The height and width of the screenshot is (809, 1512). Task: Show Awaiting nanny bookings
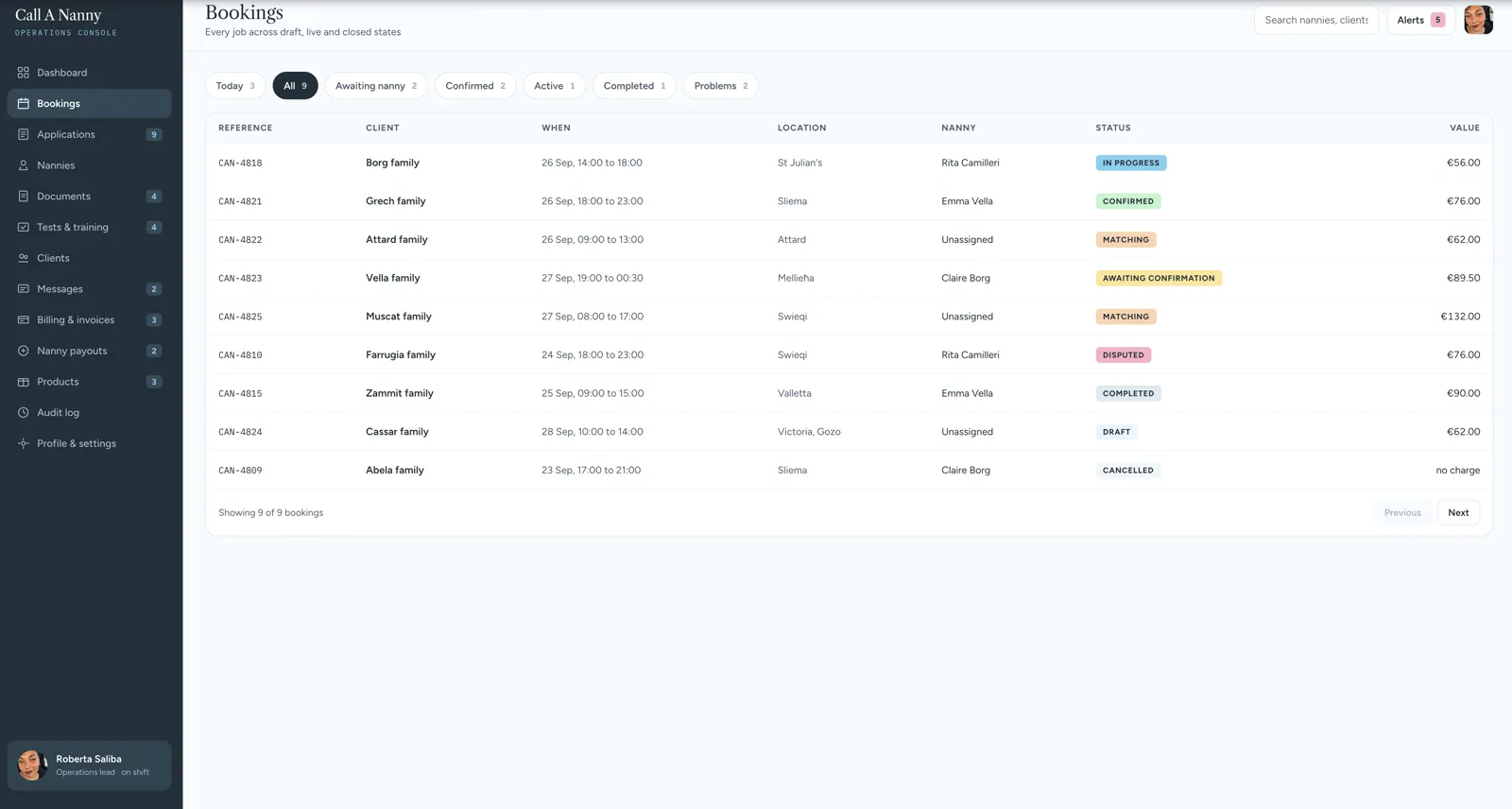(x=376, y=86)
